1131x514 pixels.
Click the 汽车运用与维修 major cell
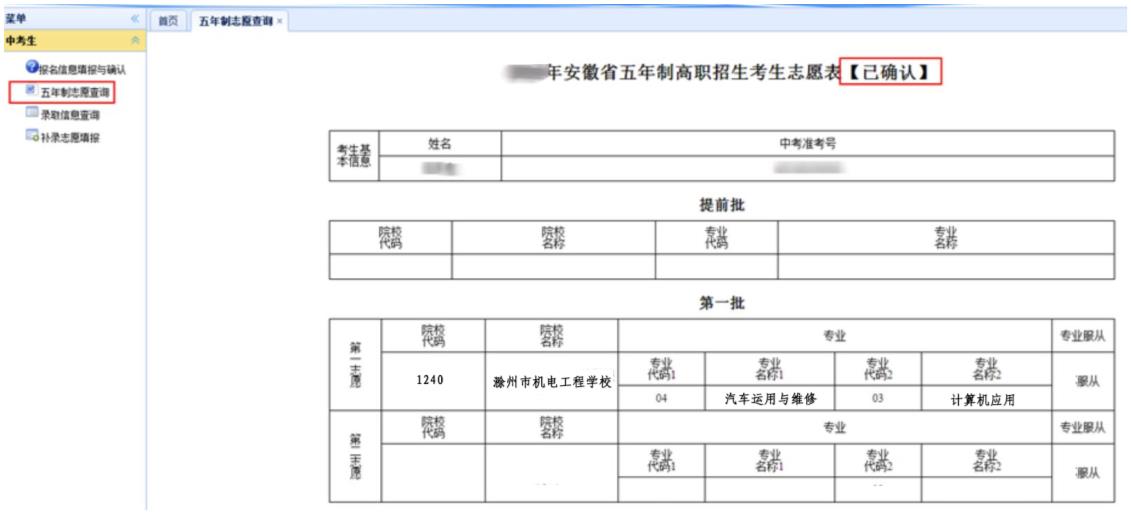click(x=770, y=399)
